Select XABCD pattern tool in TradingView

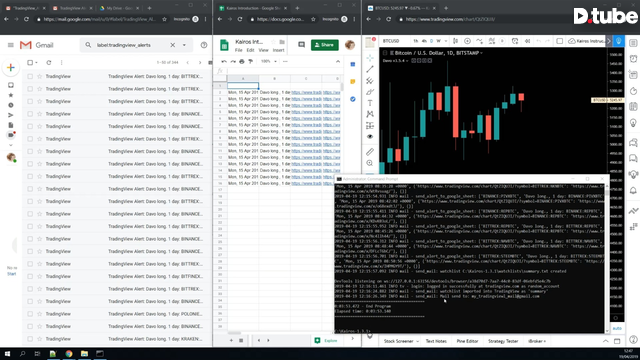(x=370, y=114)
